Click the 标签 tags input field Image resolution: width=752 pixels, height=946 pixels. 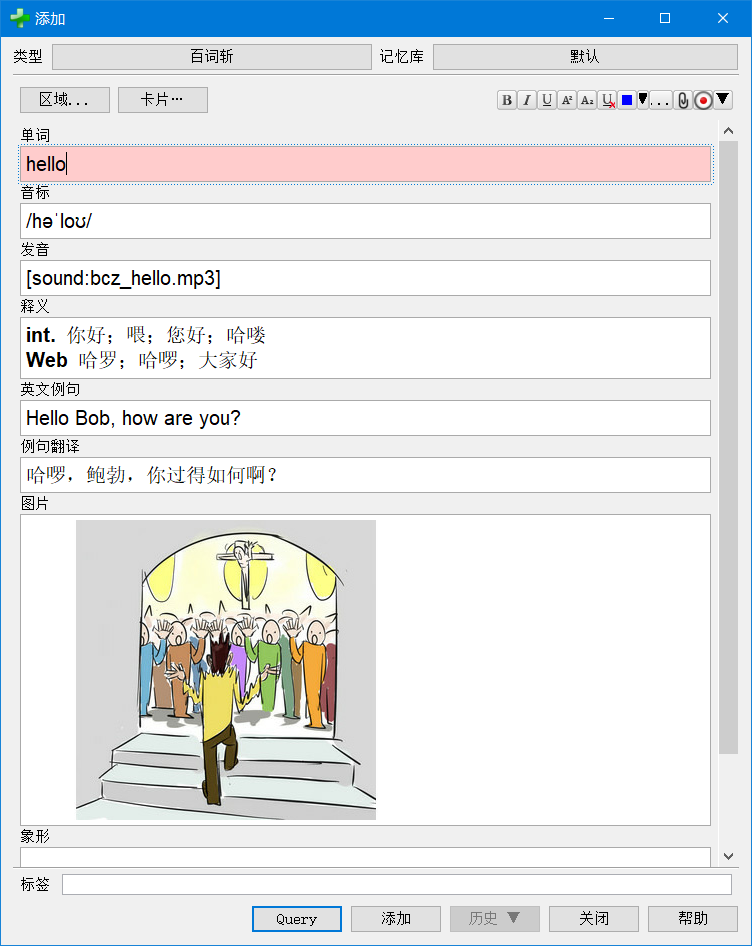(x=396, y=885)
